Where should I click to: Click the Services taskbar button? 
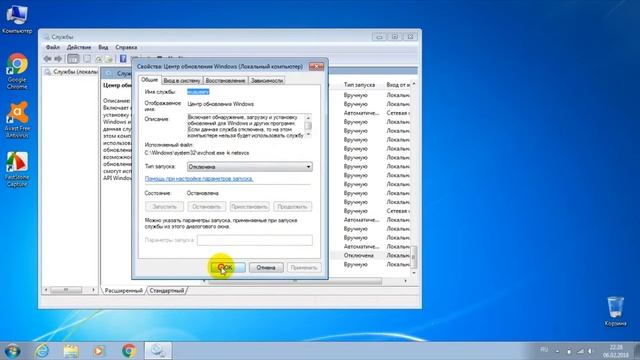[x=158, y=351]
